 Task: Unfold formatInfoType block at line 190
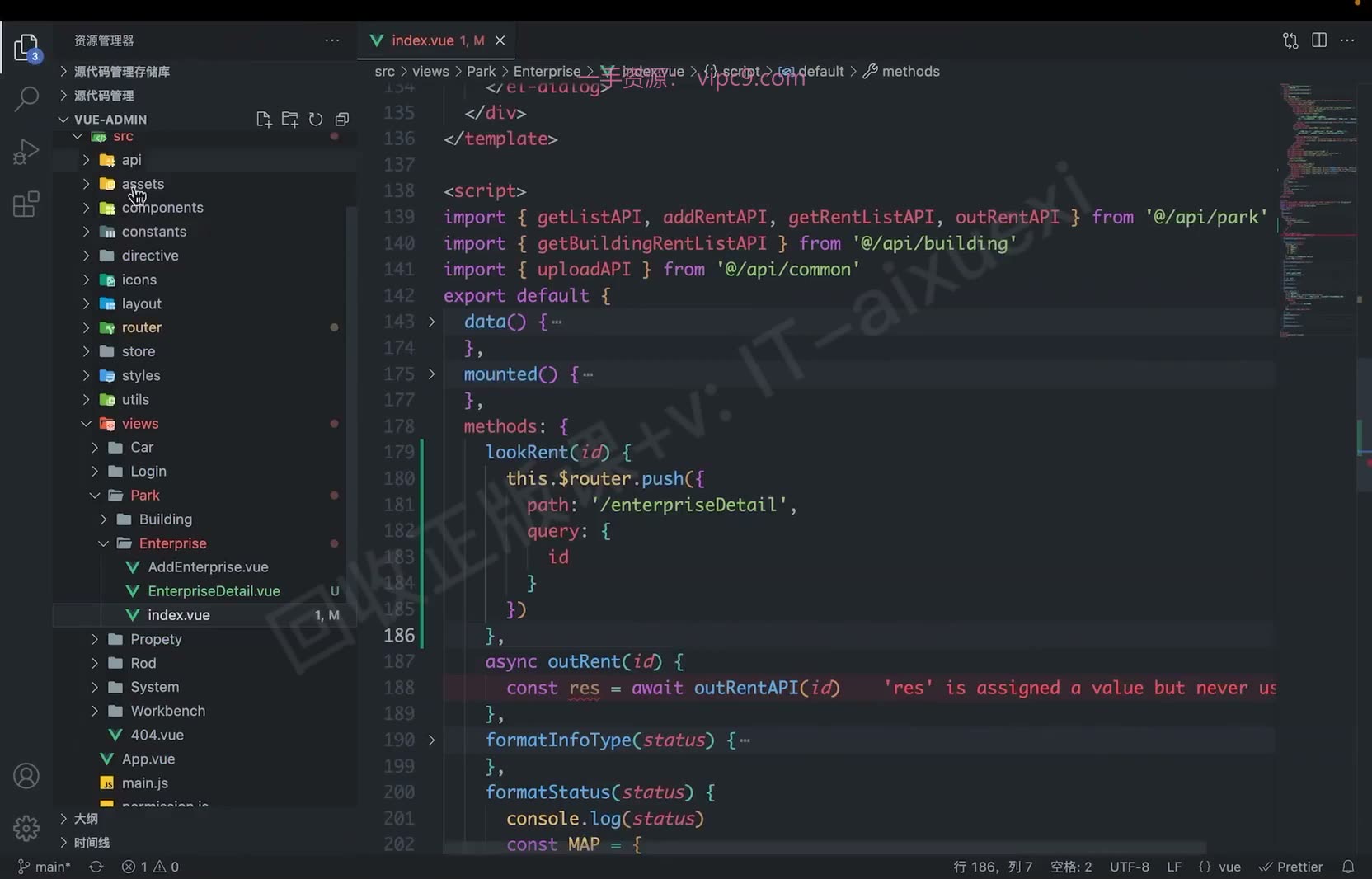431,740
